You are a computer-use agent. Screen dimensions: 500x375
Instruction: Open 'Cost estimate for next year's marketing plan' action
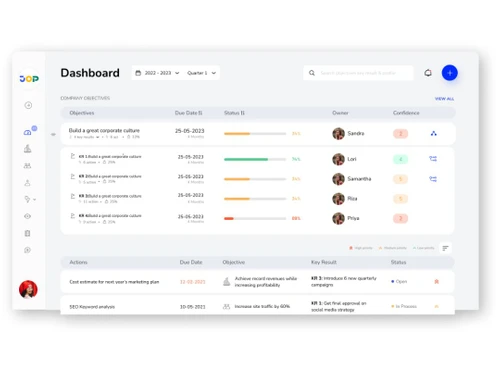pos(114,282)
